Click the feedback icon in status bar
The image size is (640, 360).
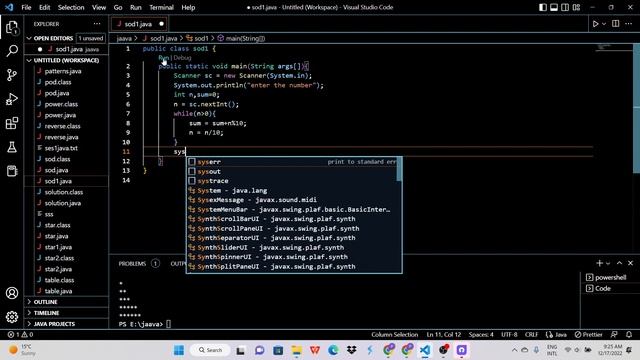614,334
